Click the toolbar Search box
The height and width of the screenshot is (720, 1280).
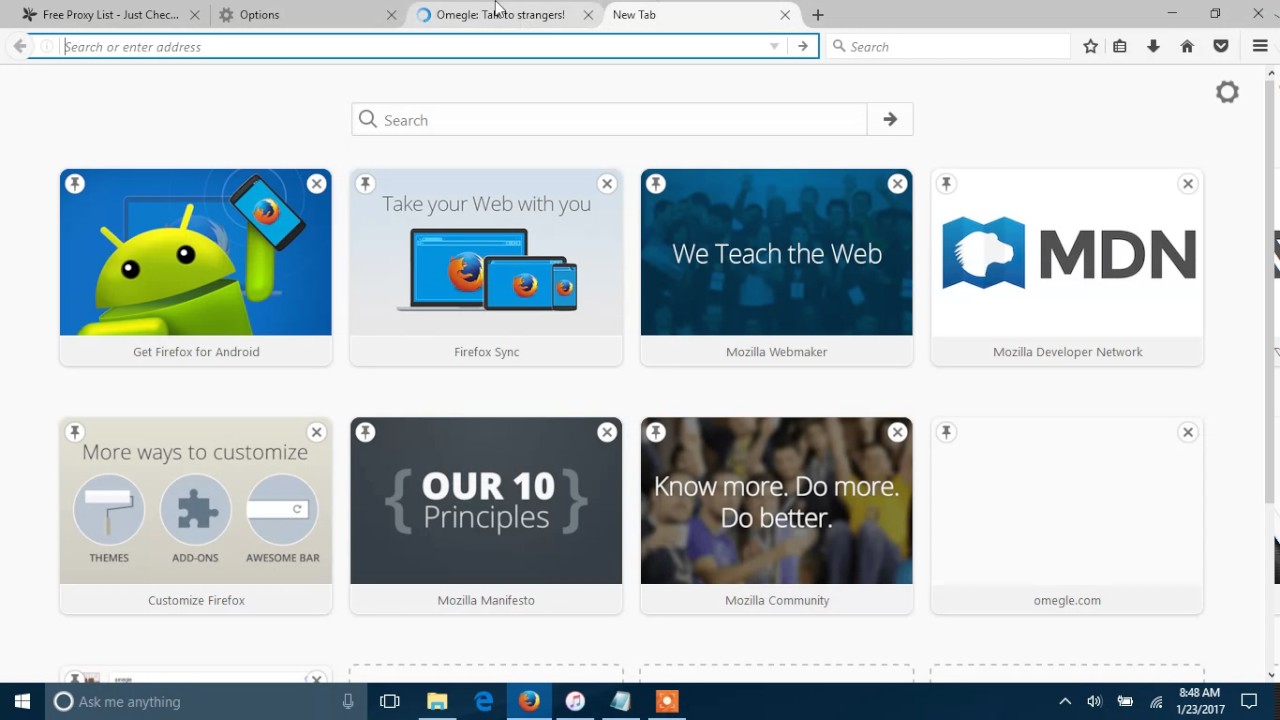click(948, 46)
